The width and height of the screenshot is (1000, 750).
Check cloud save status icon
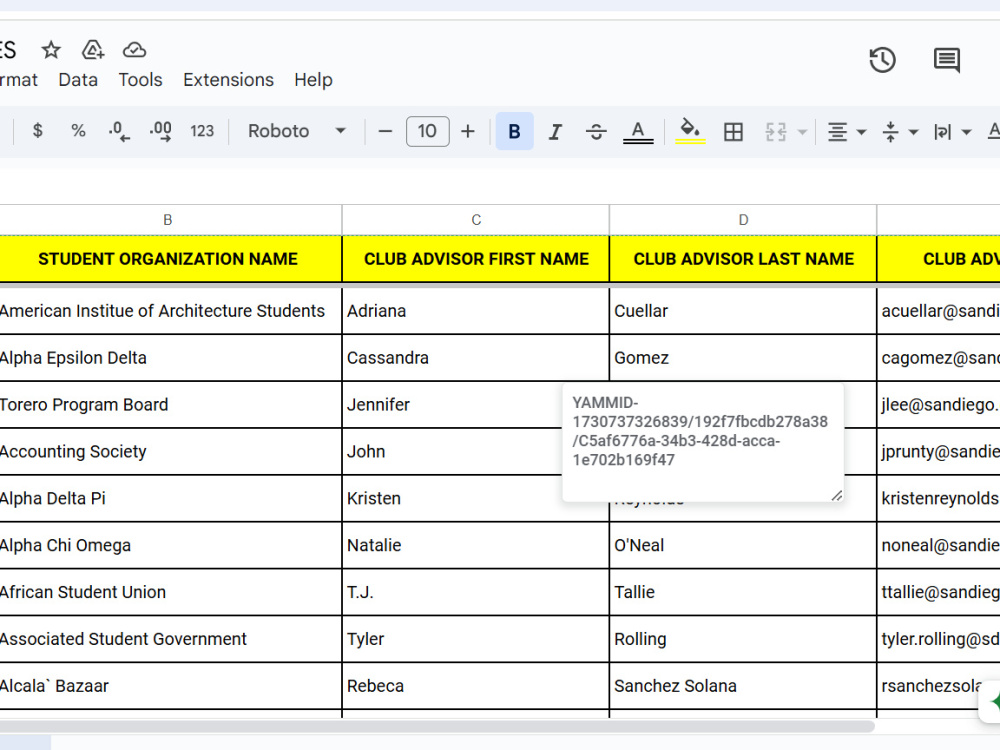[135, 50]
